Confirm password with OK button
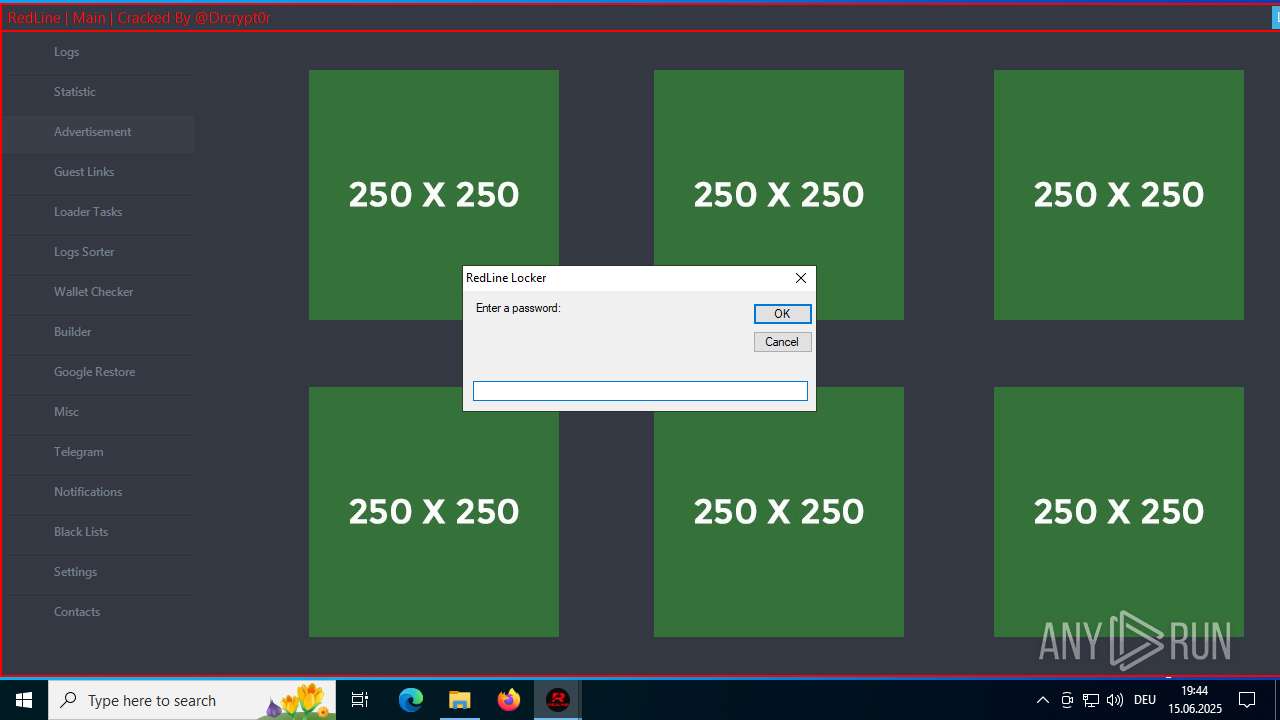 click(782, 314)
